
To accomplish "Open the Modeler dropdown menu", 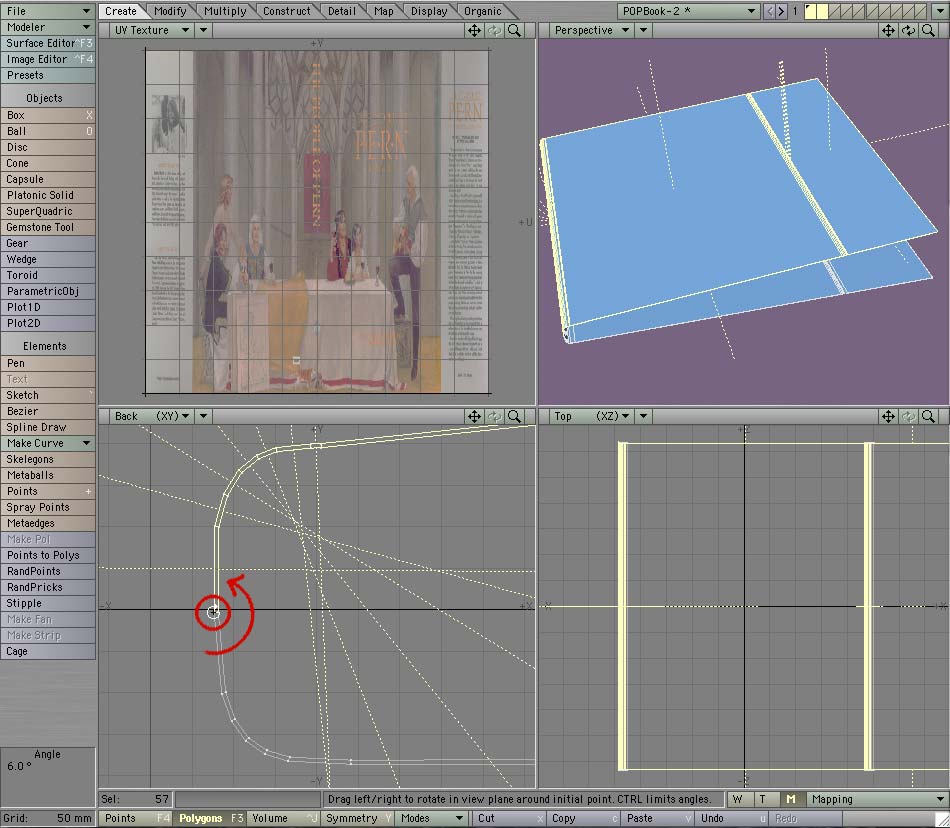I will 48,27.
